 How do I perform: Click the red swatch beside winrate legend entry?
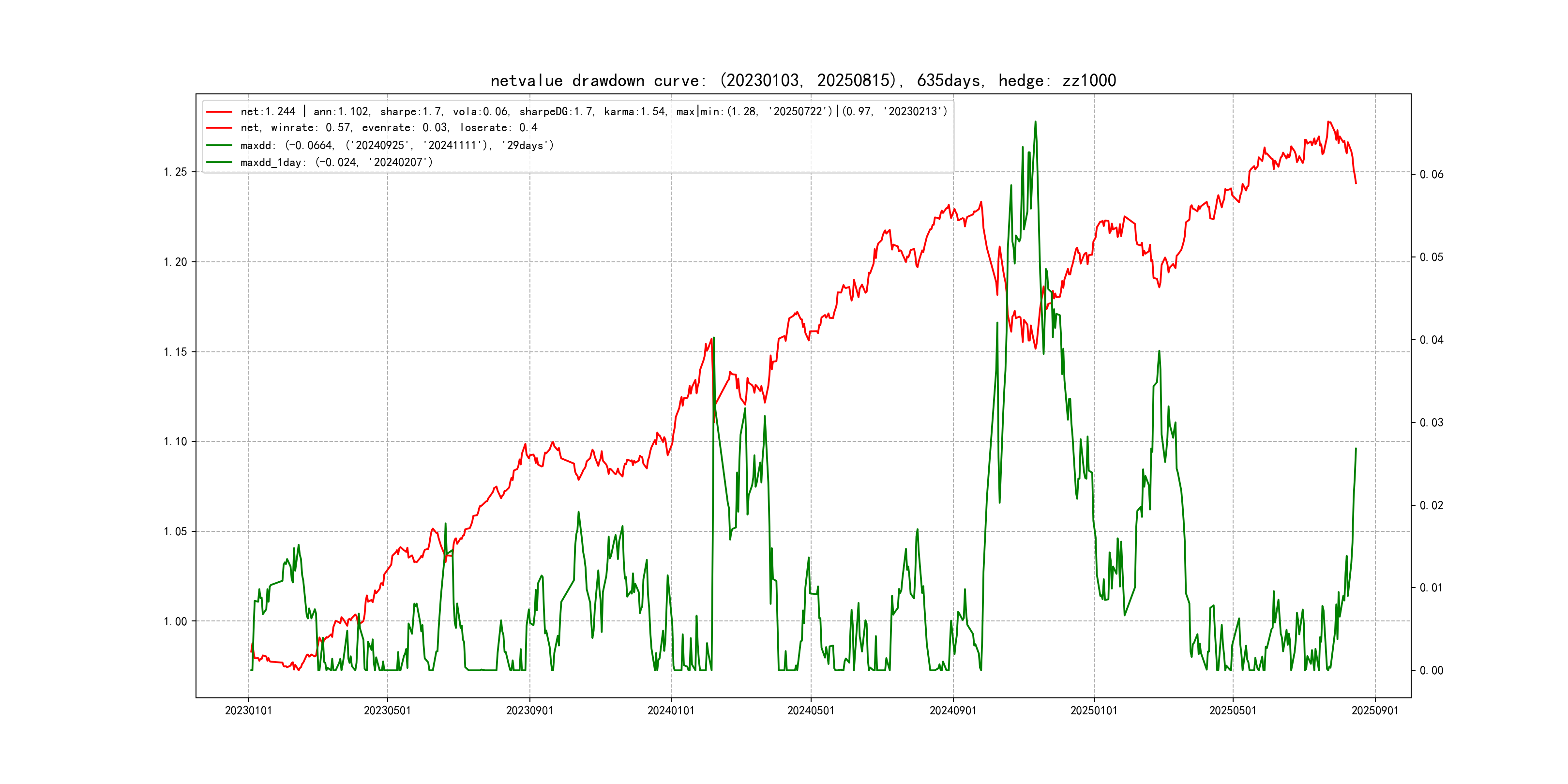click(x=219, y=128)
